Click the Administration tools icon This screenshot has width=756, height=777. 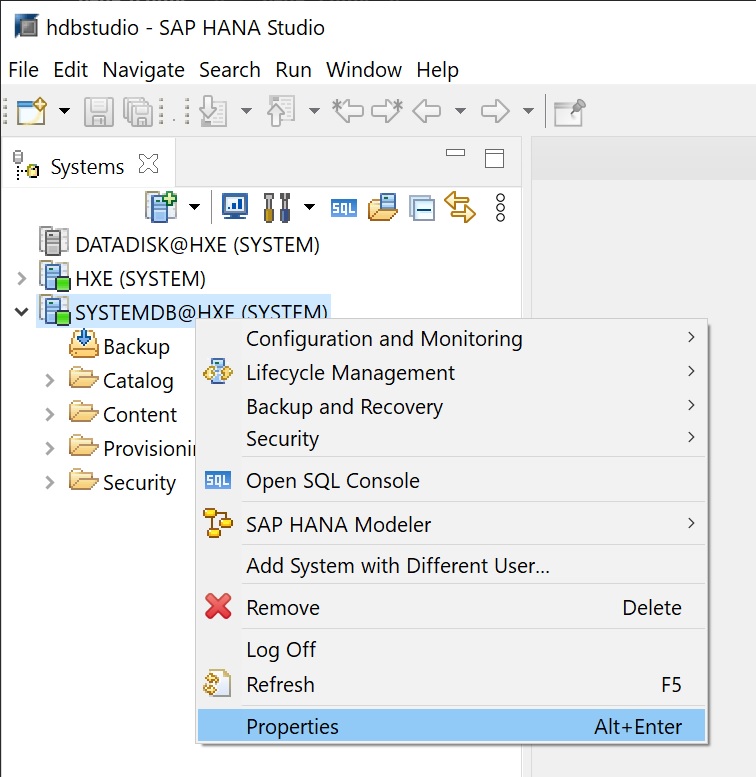coord(276,207)
